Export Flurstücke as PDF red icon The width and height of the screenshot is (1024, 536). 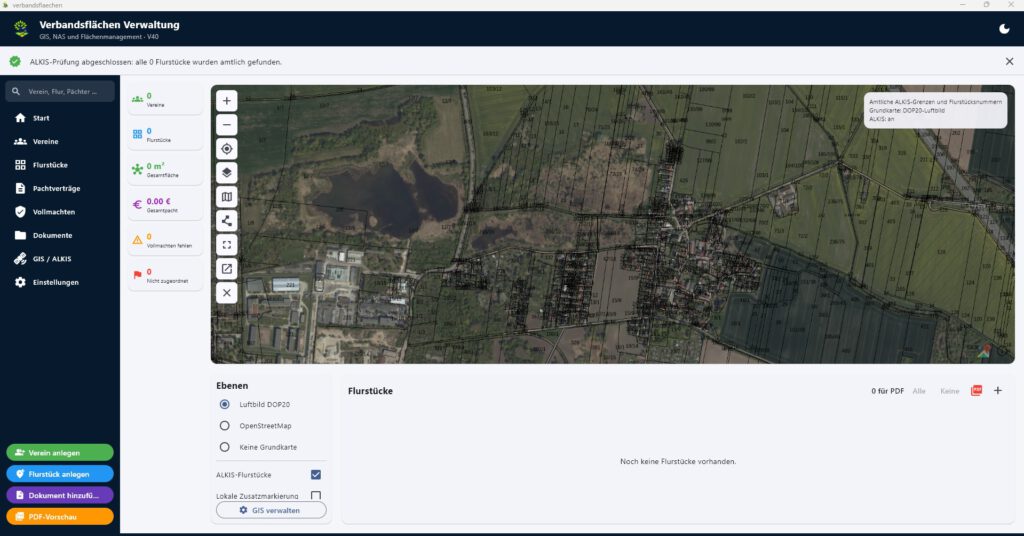pos(976,390)
